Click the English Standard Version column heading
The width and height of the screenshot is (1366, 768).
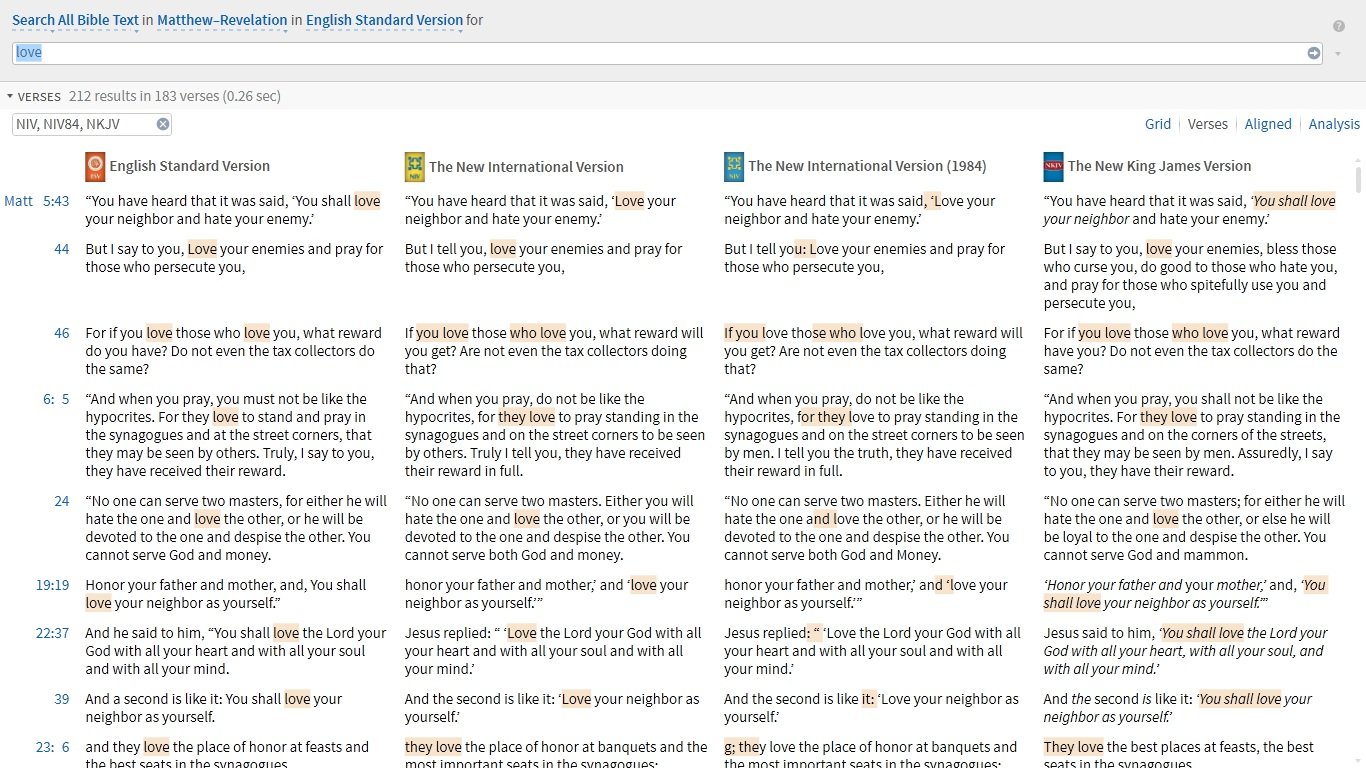[190, 166]
